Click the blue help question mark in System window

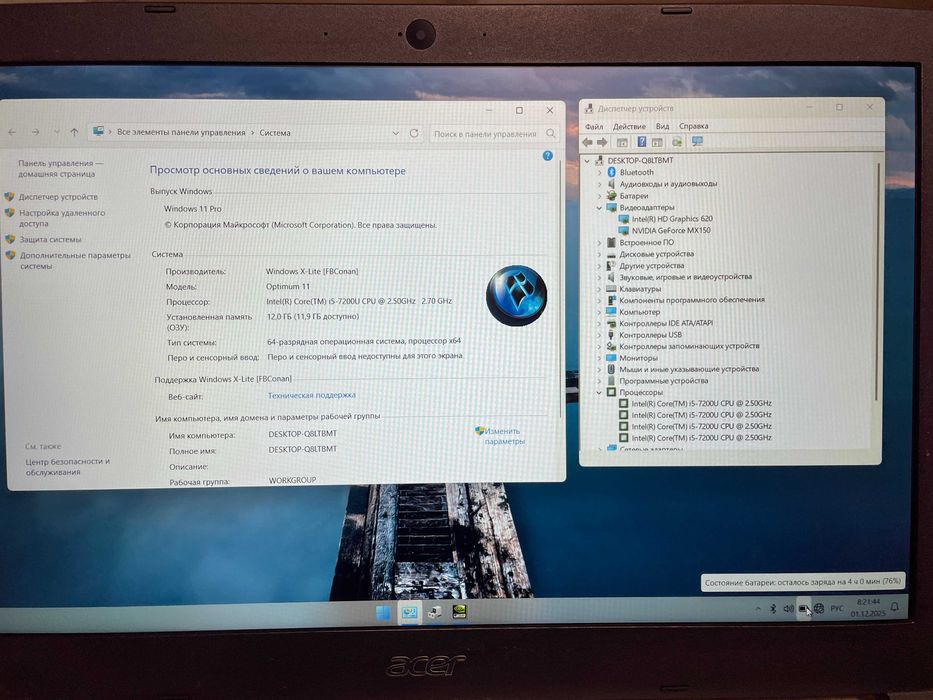[548, 156]
